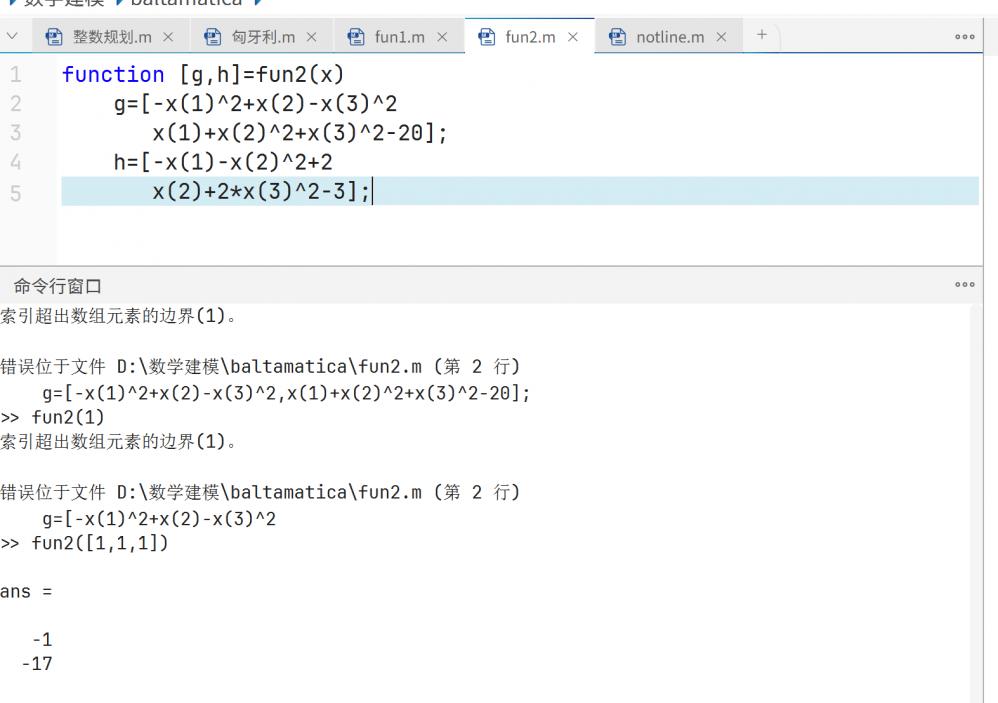Click the file icon on notline.m tab
Image resolution: width=998 pixels, height=703 pixels.
[x=618, y=37]
